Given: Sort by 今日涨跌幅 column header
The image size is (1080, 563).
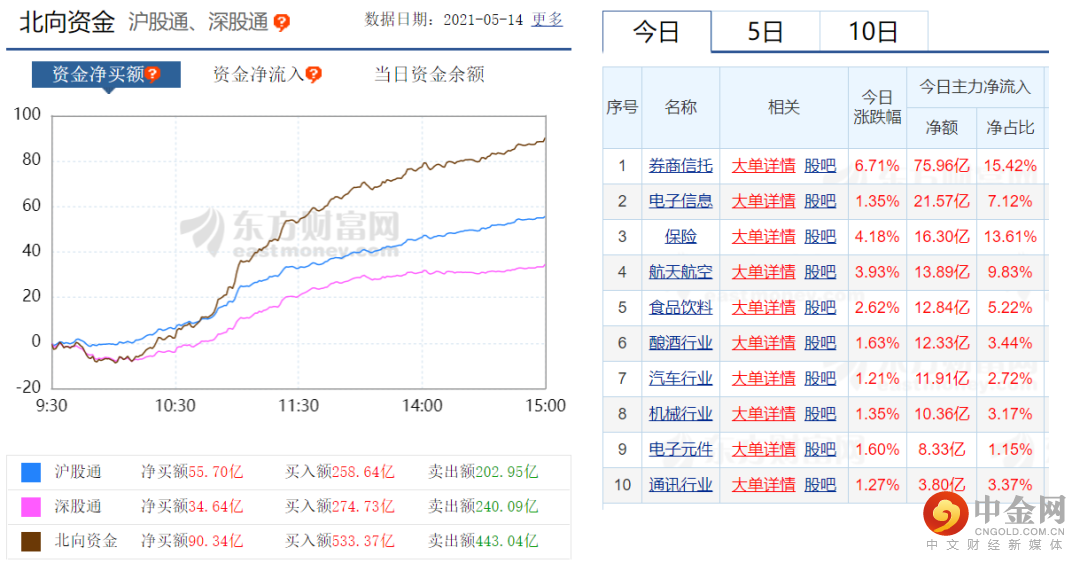Looking at the screenshot, I should pos(877,108).
